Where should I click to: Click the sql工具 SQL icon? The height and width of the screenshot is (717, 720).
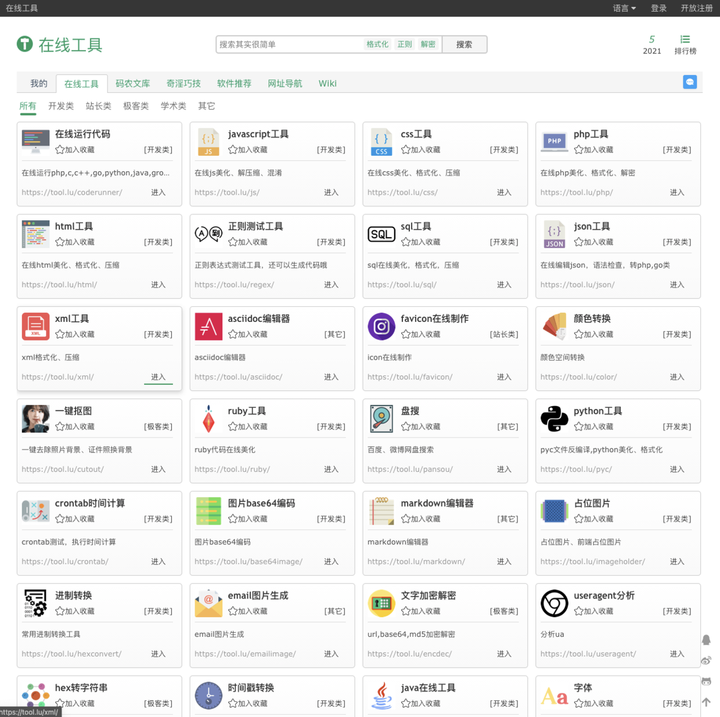pyautogui.click(x=381, y=234)
